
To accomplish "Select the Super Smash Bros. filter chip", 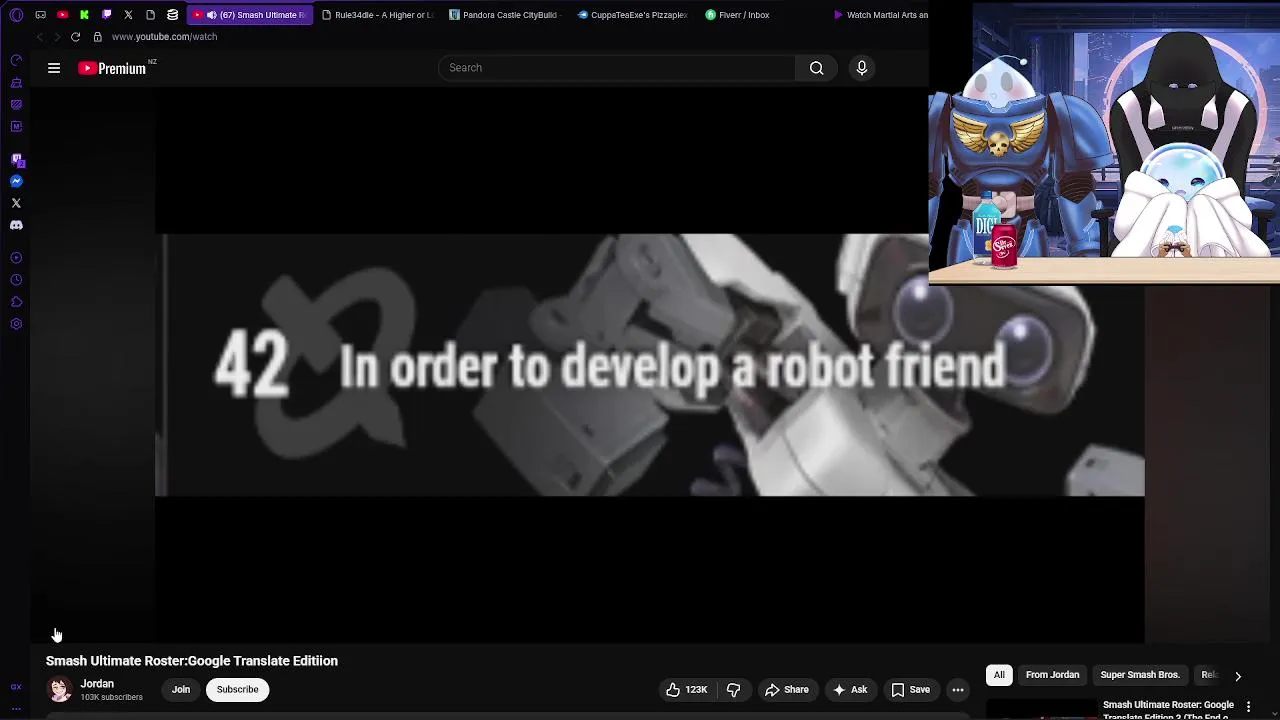I will click(x=1140, y=675).
